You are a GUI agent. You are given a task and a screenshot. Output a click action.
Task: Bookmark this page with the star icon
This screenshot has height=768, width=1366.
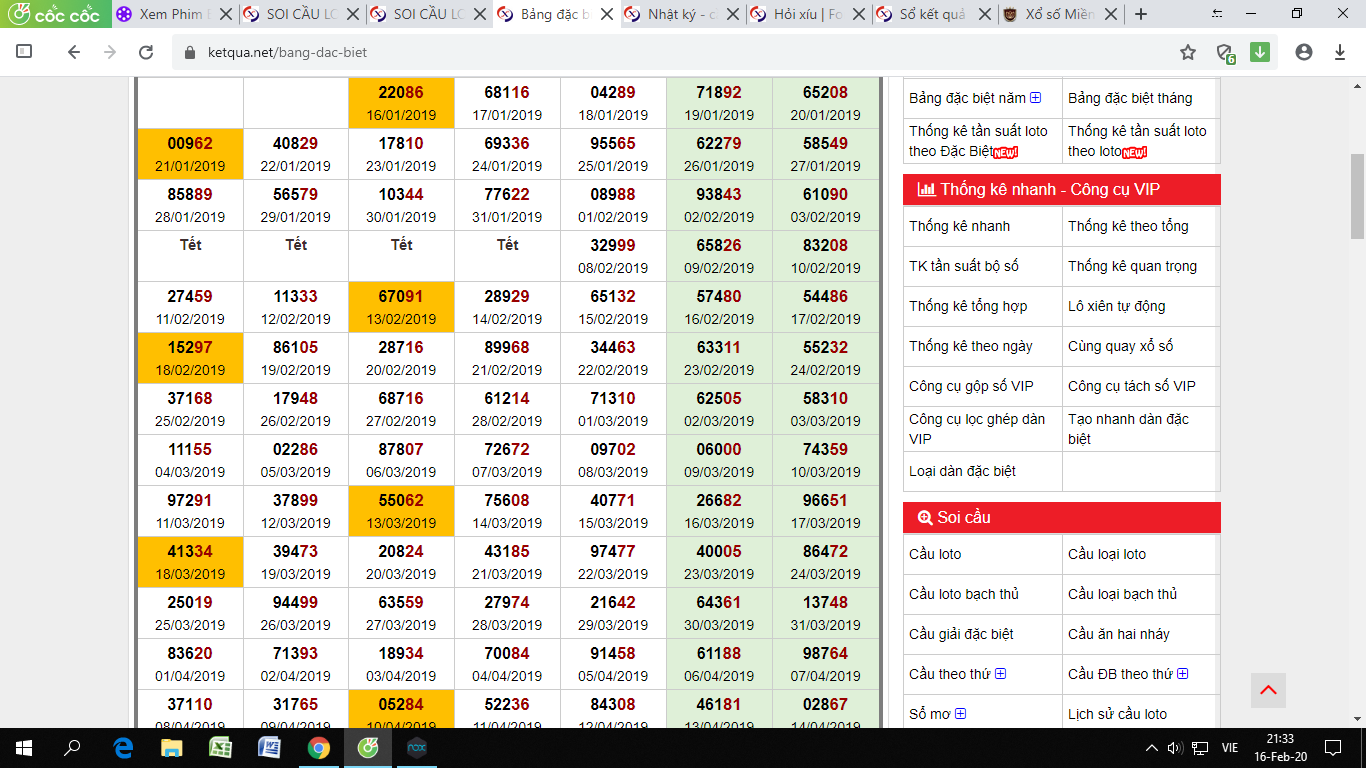click(1188, 52)
